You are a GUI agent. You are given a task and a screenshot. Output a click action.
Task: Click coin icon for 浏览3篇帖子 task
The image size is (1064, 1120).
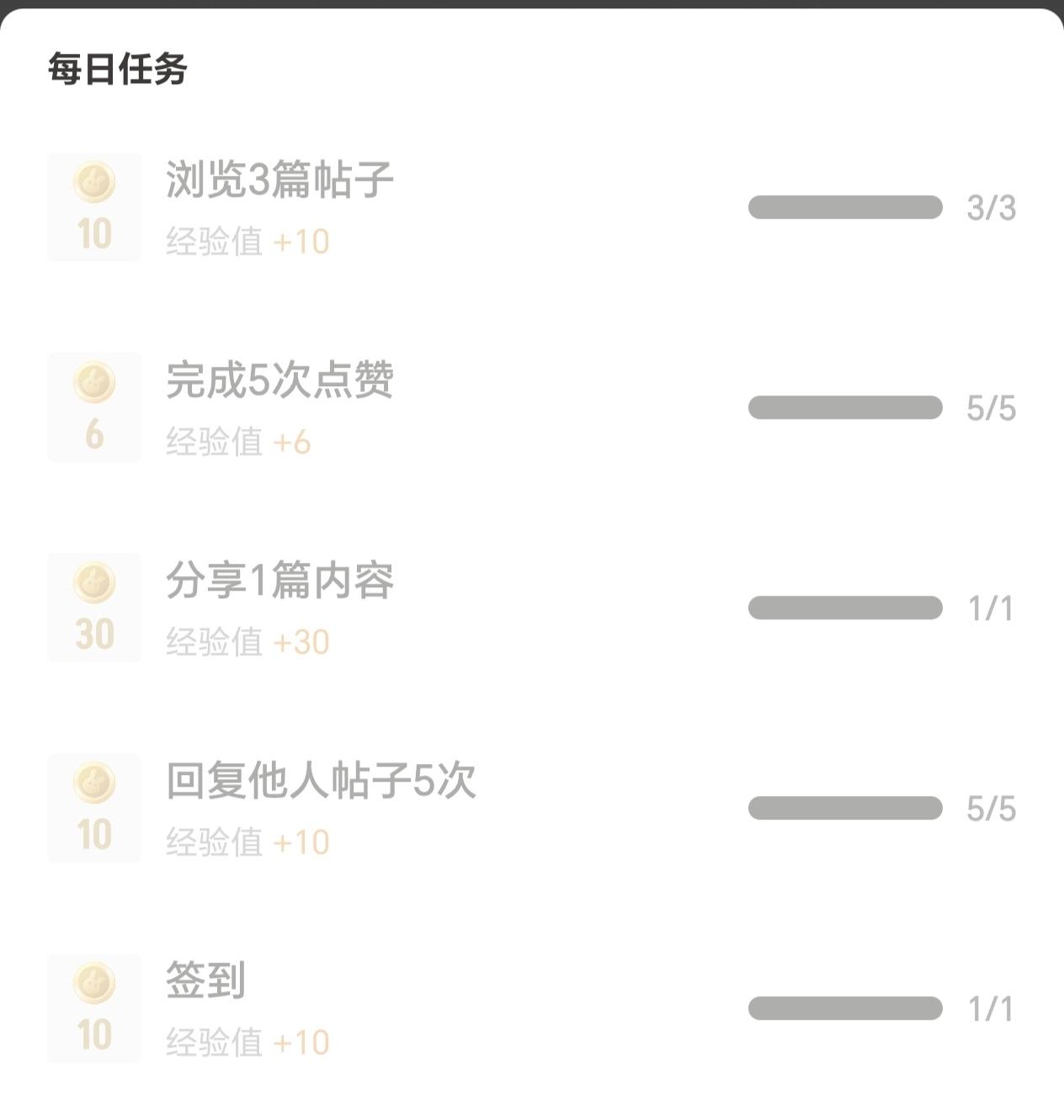94,183
